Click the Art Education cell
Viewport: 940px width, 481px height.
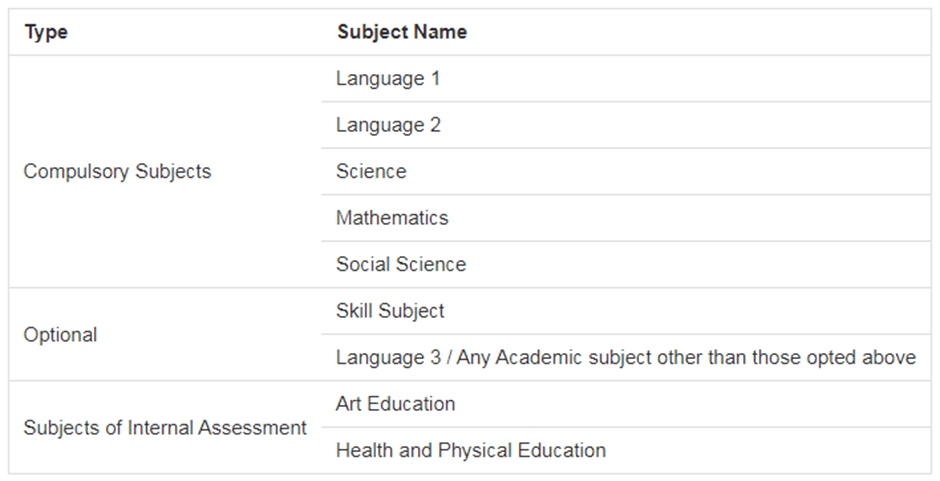point(626,404)
